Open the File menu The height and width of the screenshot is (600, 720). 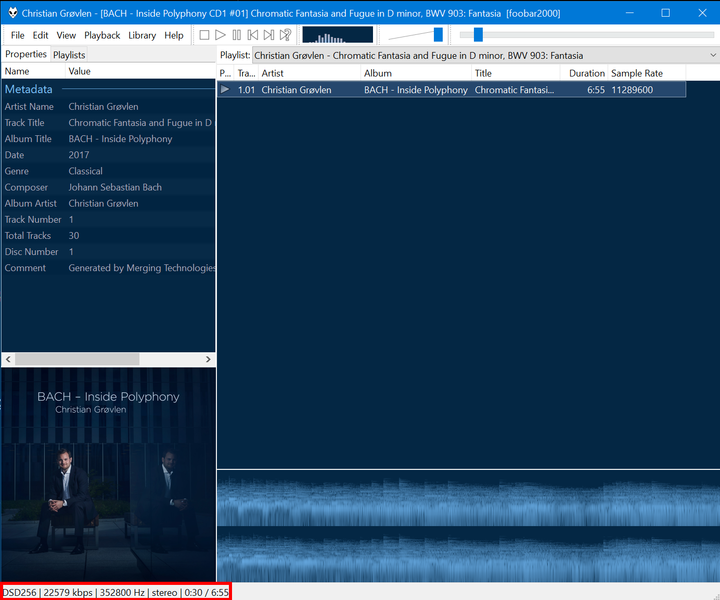point(17,35)
